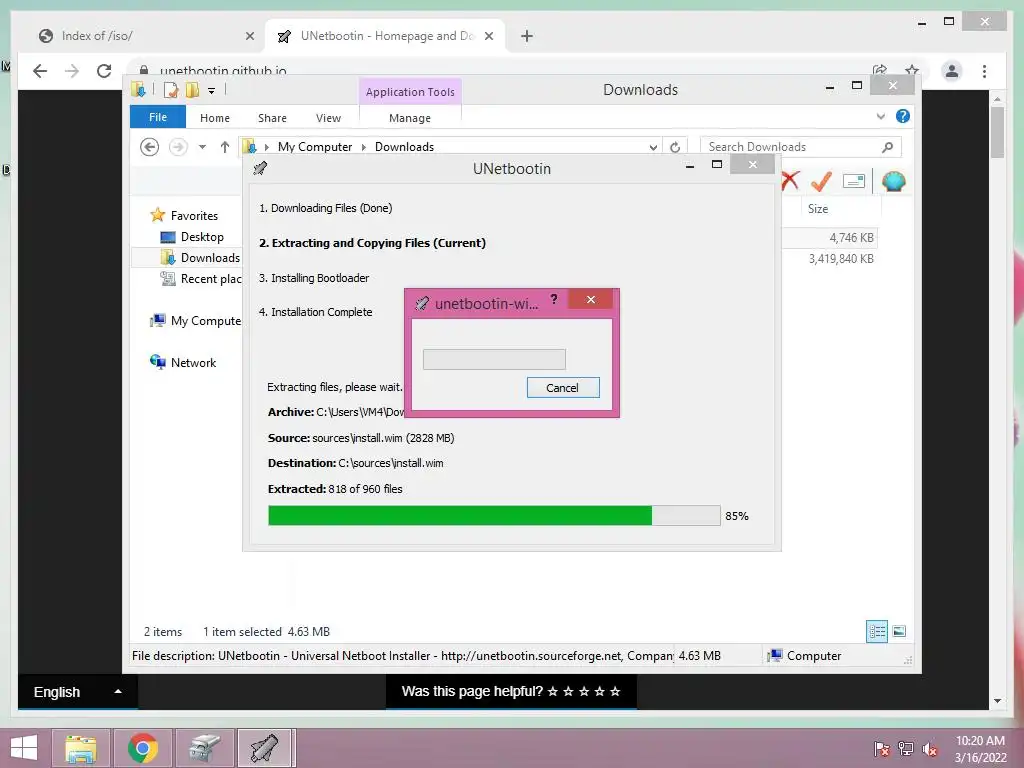1024x768 pixels.
Task: Select Desktop in navigation pane
Action: pos(202,236)
